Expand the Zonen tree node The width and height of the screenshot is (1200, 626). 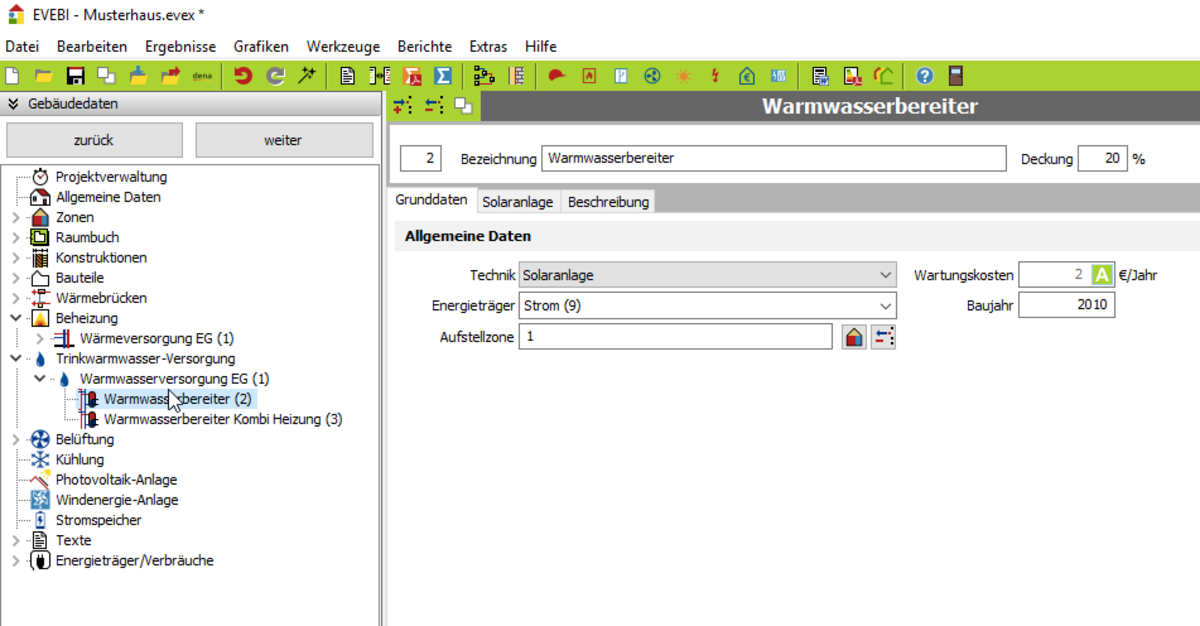(x=15, y=218)
